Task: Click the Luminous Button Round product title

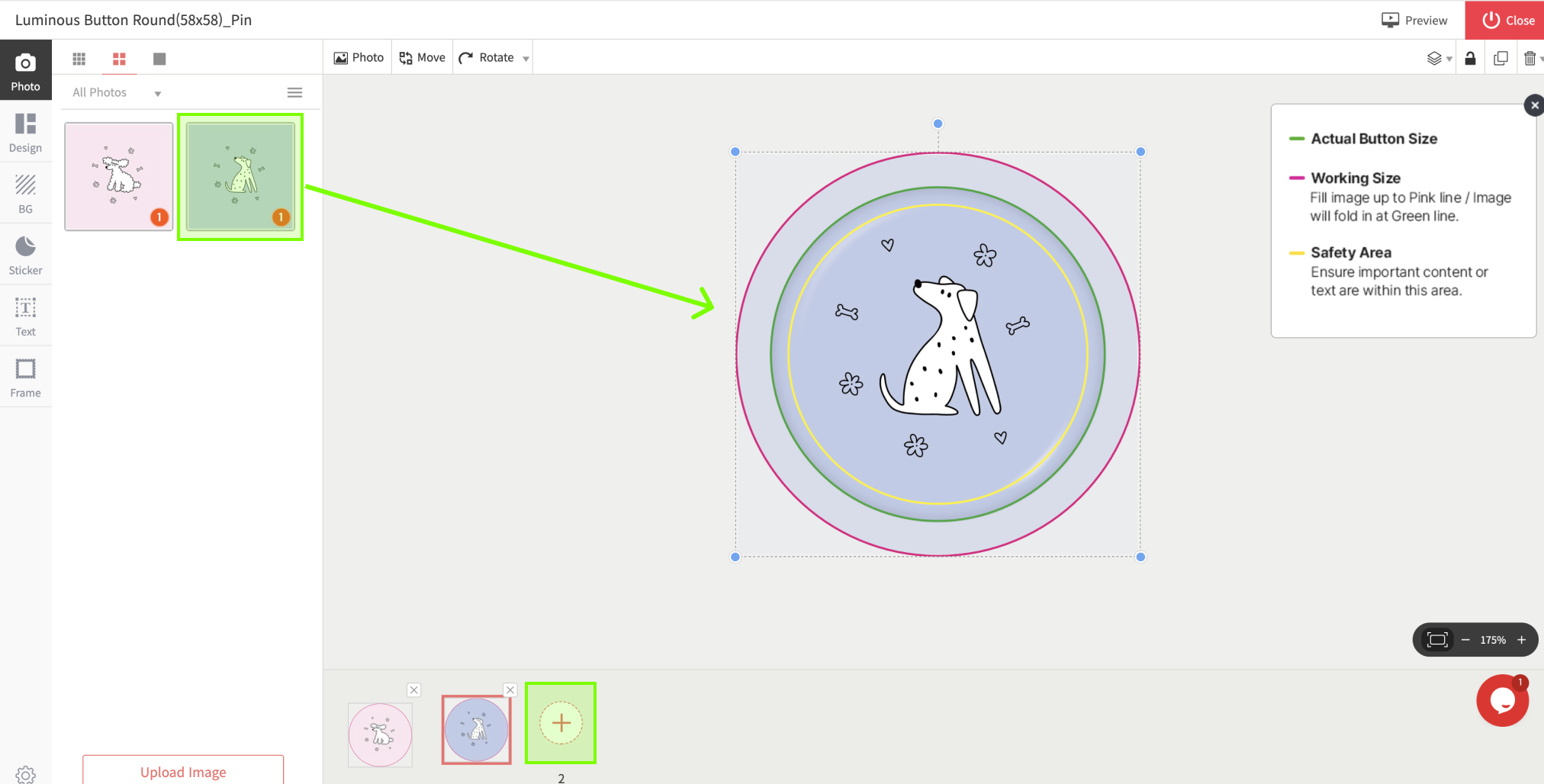Action: [133, 20]
